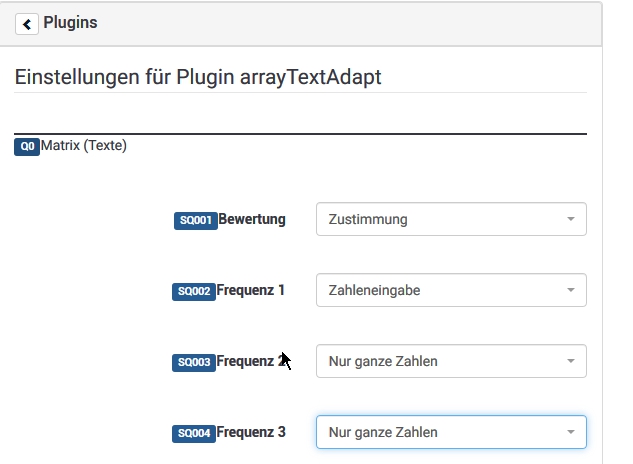The width and height of the screenshot is (633, 464).
Task: Expand the dropdown next to SQ003
Action: pos(450,362)
